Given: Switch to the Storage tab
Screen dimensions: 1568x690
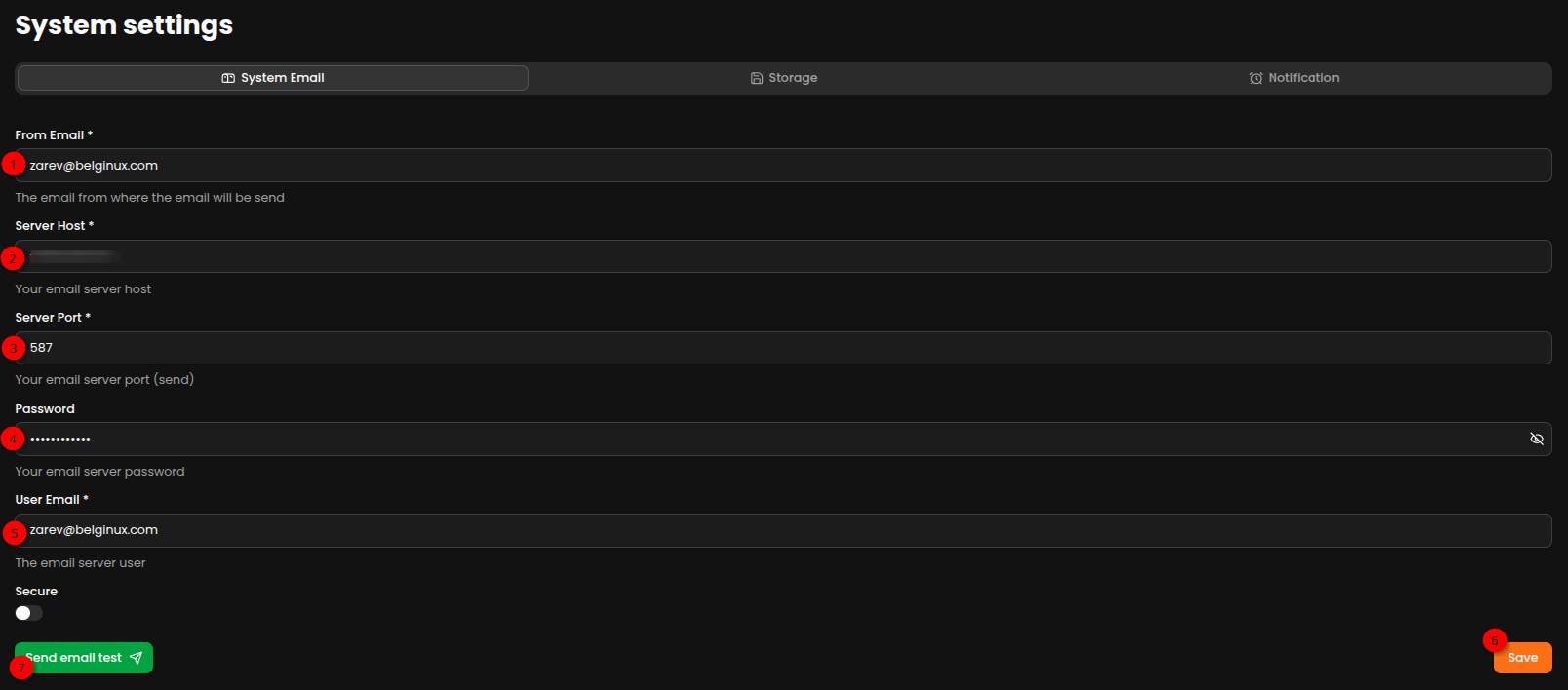Looking at the screenshot, I should coord(784,78).
